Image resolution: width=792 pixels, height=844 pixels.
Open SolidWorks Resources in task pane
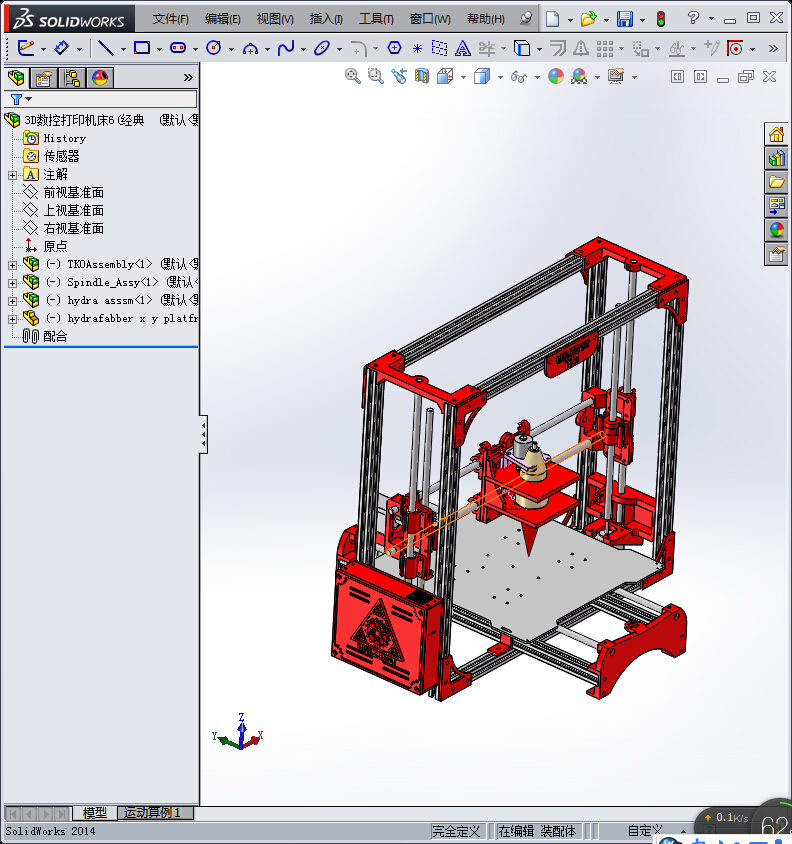[x=776, y=133]
